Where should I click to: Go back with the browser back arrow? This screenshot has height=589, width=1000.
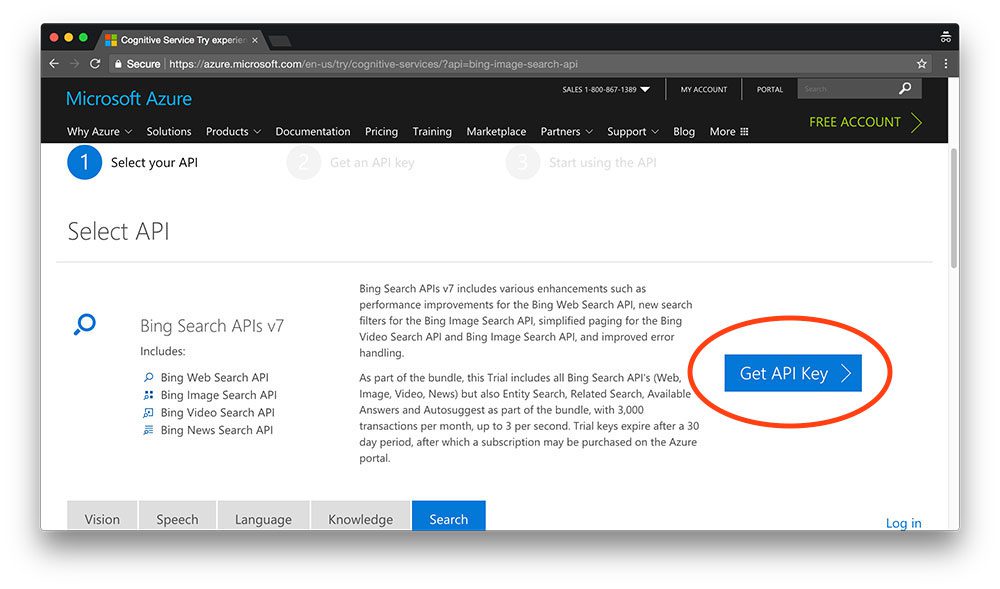(54, 64)
